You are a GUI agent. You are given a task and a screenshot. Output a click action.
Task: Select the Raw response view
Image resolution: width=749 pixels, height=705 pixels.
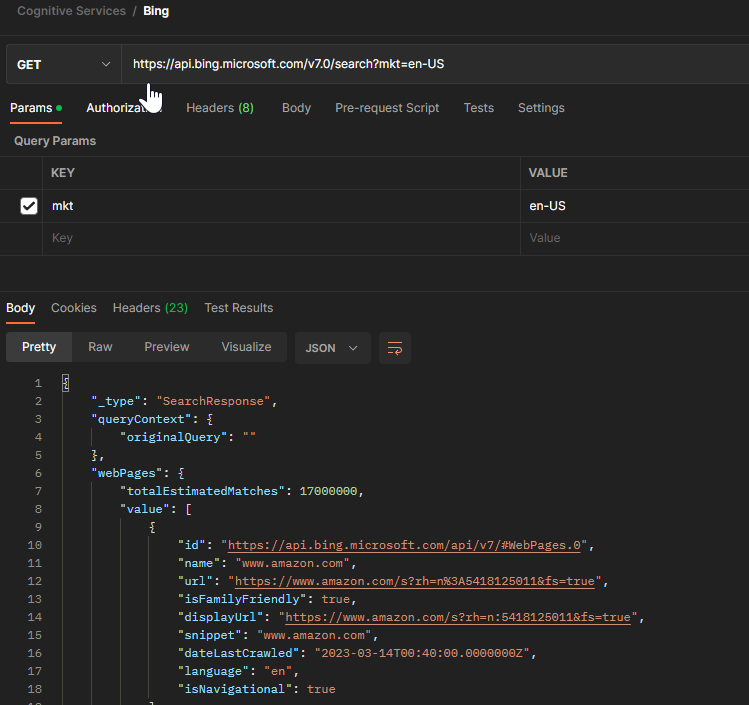pos(100,347)
